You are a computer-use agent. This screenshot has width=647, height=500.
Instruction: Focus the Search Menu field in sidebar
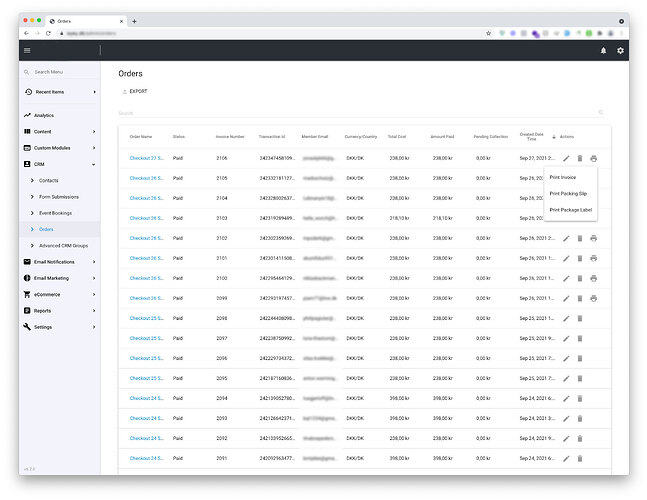click(x=60, y=72)
